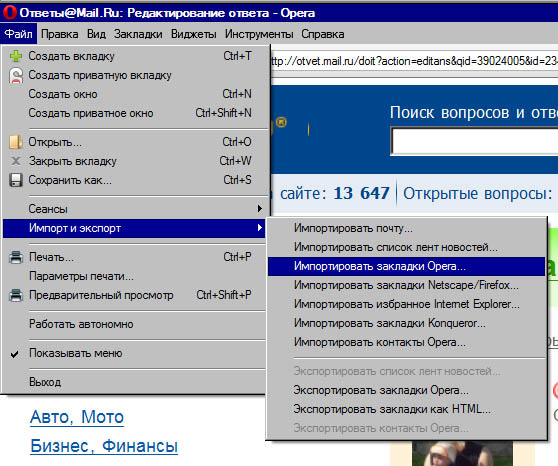This screenshot has height=466, width=558.
Task: Choose Импортировать избранное Internet Explorer...
Action: pos(406,304)
